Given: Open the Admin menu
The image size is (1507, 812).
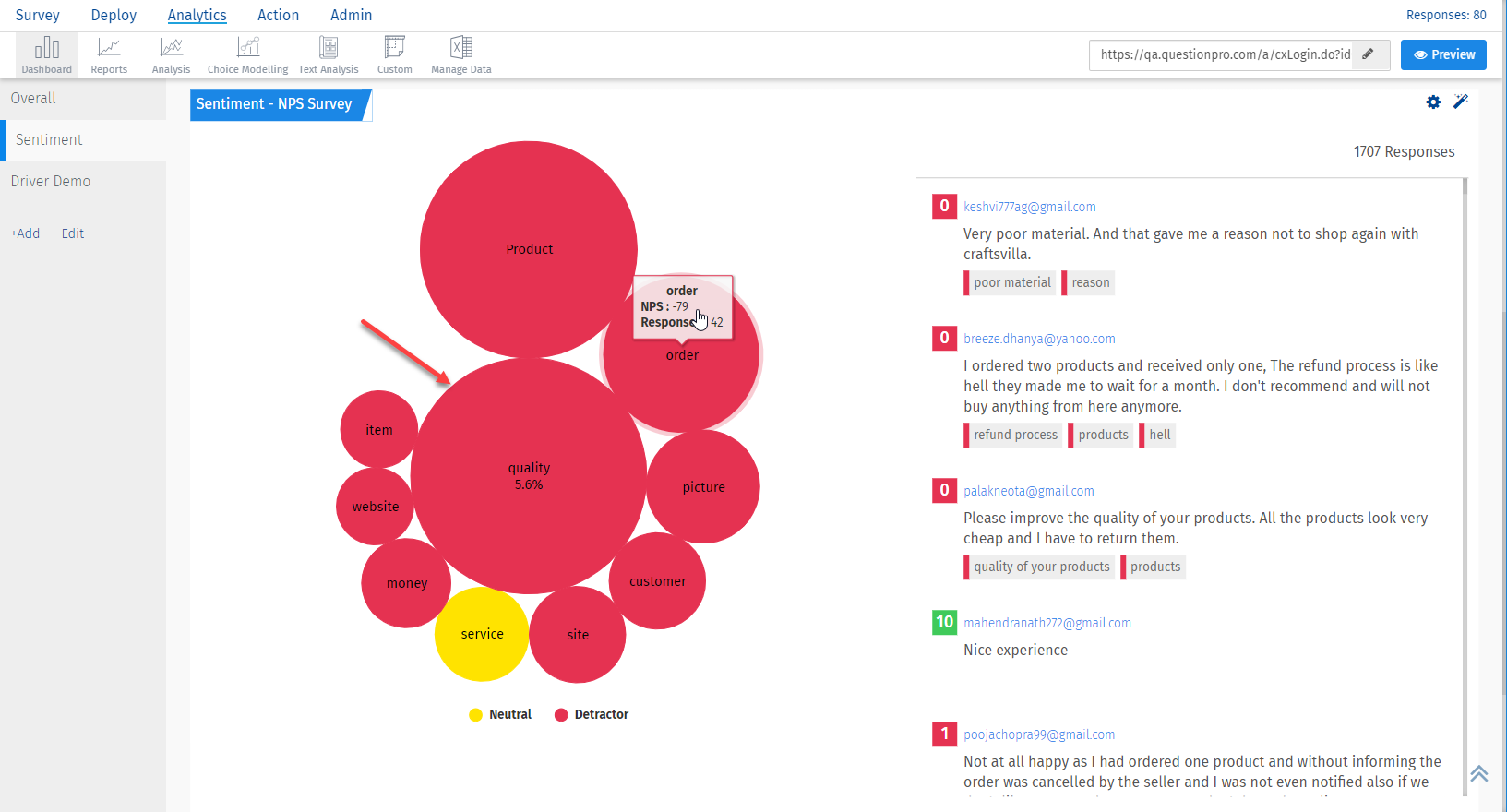Looking at the screenshot, I should (x=352, y=15).
